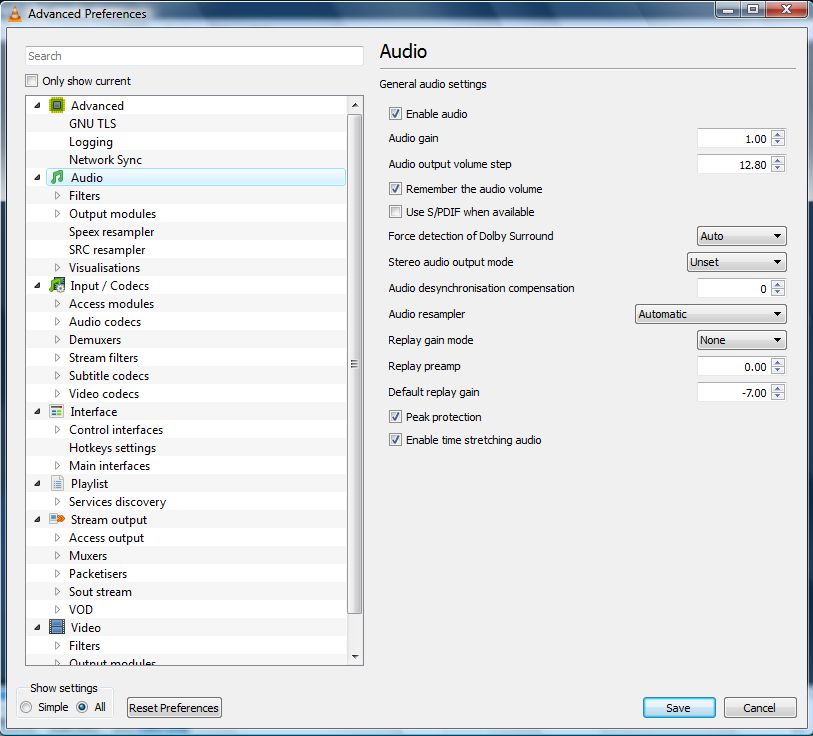Click the tree scrollbar down arrow
Viewport: 813px width, 736px height.
355,657
